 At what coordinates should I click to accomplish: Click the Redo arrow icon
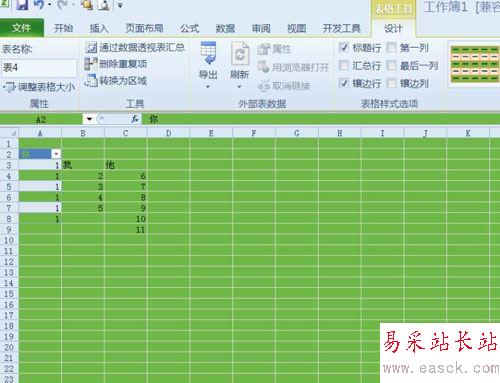[63, 5]
